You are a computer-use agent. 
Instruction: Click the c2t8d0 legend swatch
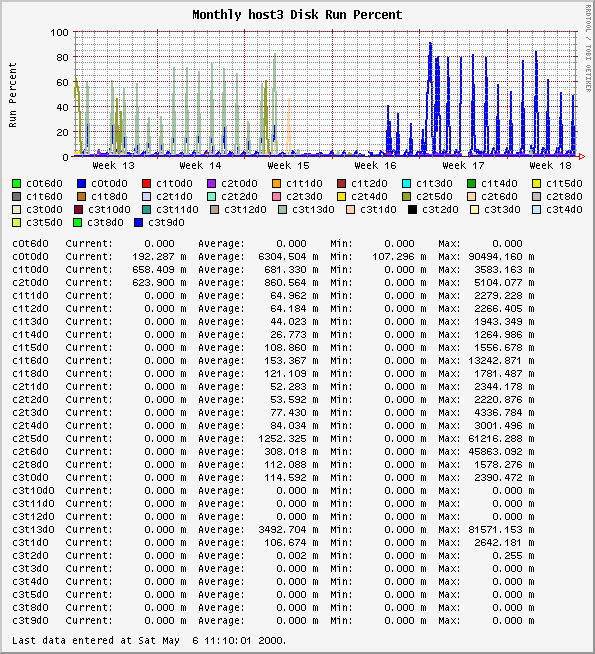[x=537, y=196]
